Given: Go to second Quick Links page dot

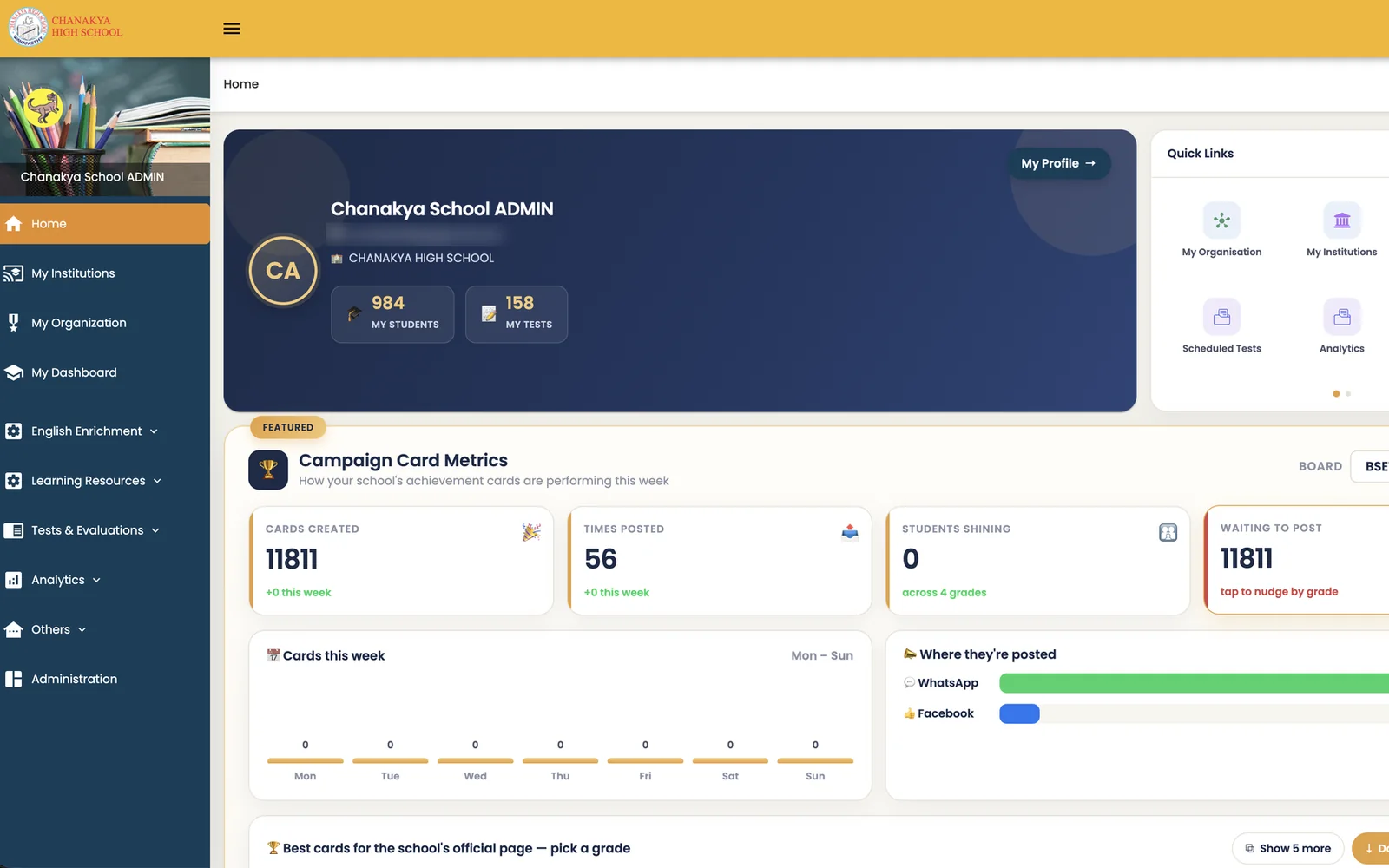Looking at the screenshot, I should (x=1348, y=394).
